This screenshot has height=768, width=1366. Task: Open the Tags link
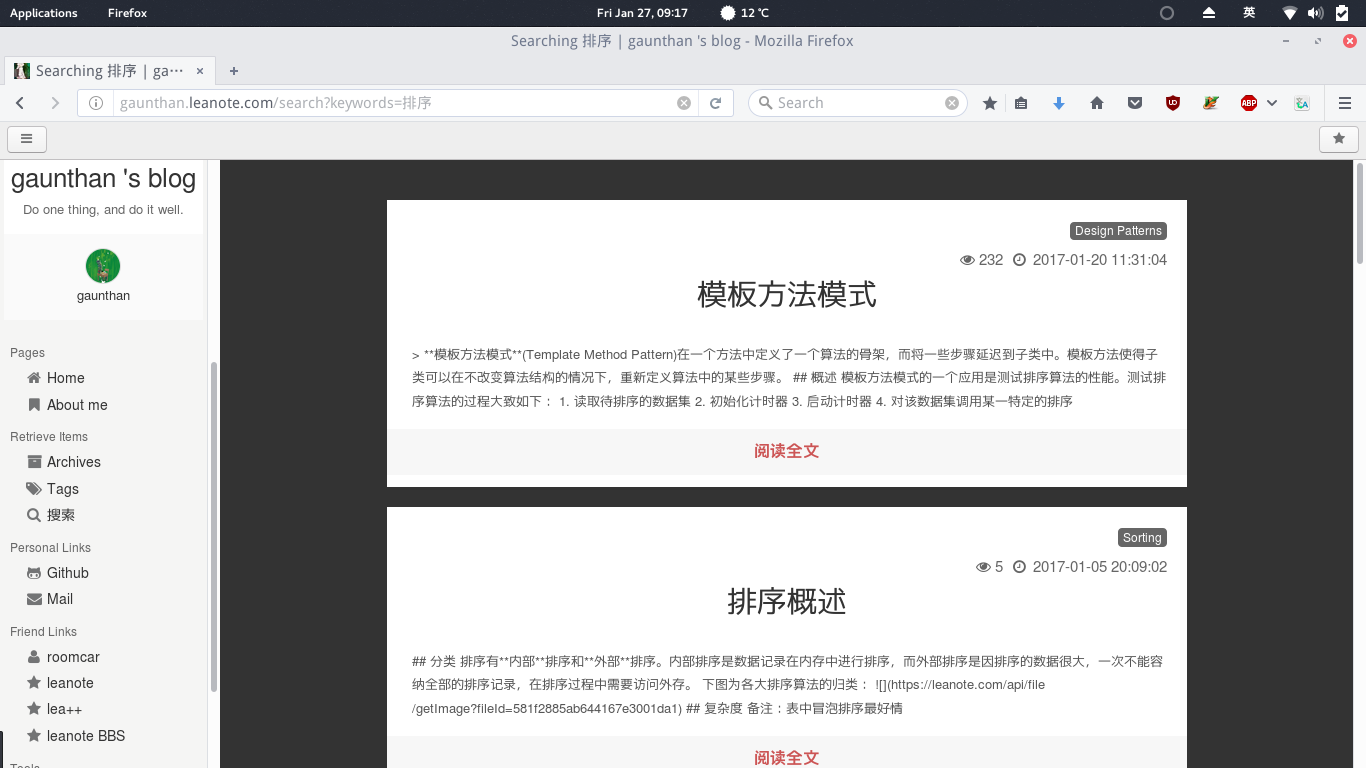coord(63,489)
